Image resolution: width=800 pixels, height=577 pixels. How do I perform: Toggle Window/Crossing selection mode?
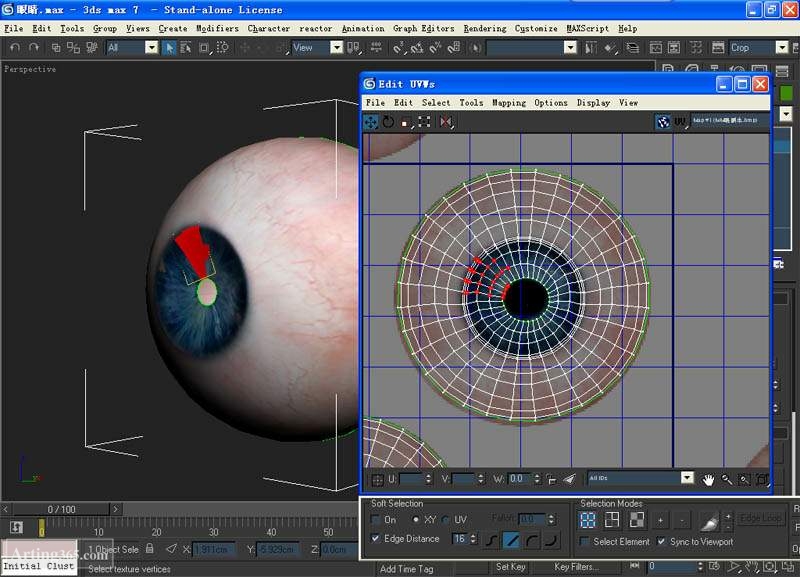point(222,47)
